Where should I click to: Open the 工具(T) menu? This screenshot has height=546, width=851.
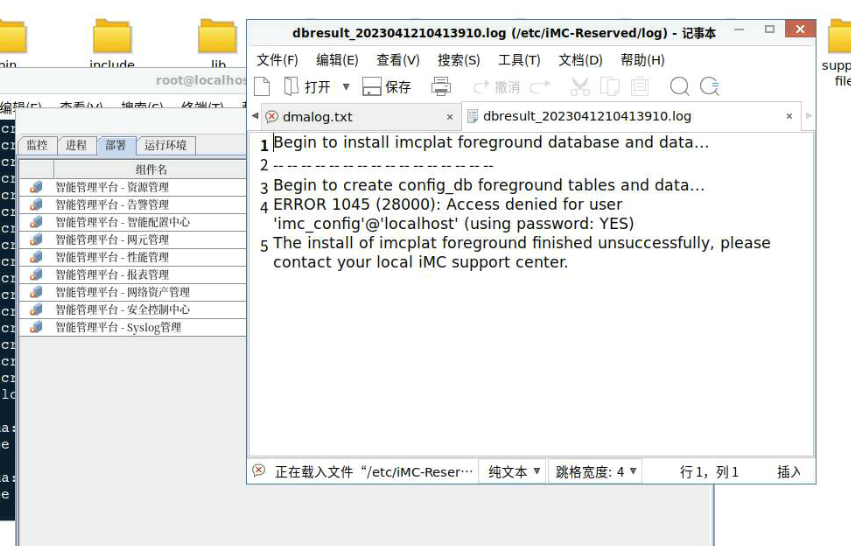pos(519,60)
